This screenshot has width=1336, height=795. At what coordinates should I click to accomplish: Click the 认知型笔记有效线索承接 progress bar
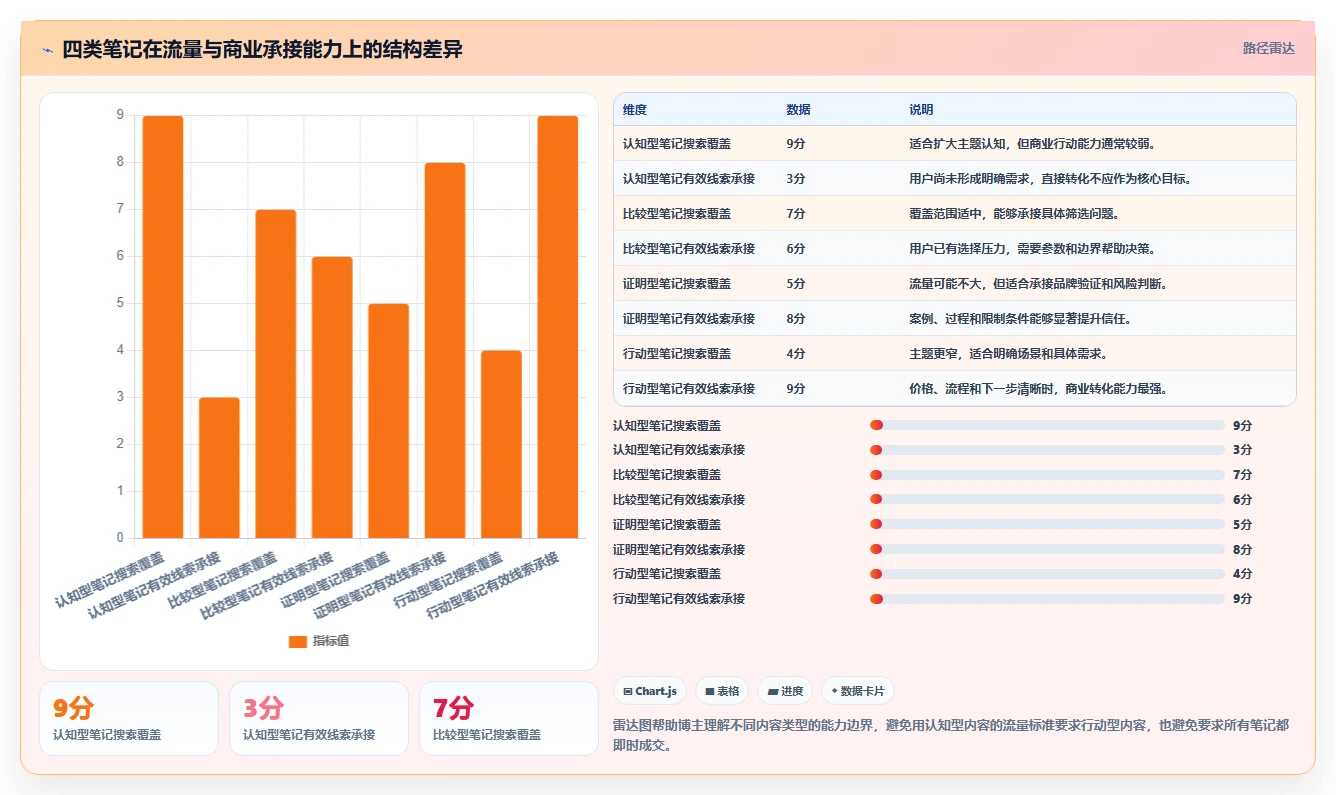click(1047, 450)
